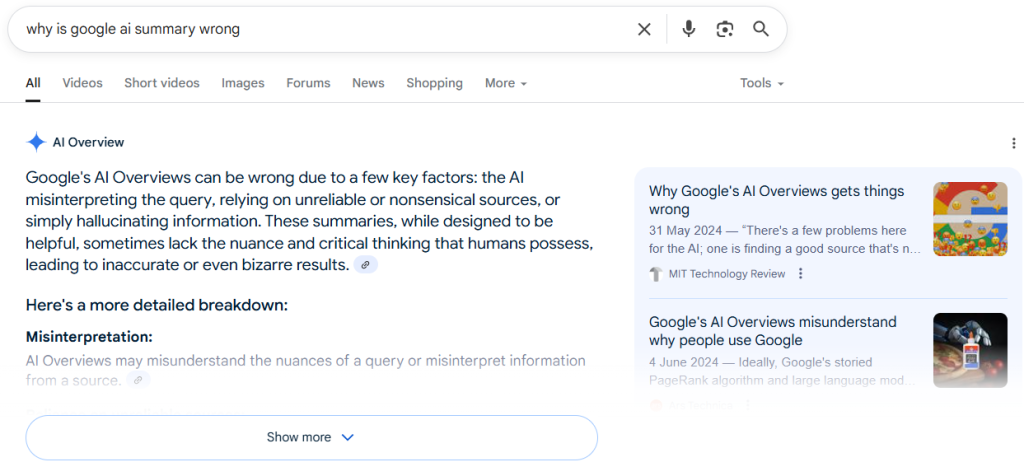The image size is (1024, 476).
Task: Click the magnifying glass search icon
Action: [761, 29]
